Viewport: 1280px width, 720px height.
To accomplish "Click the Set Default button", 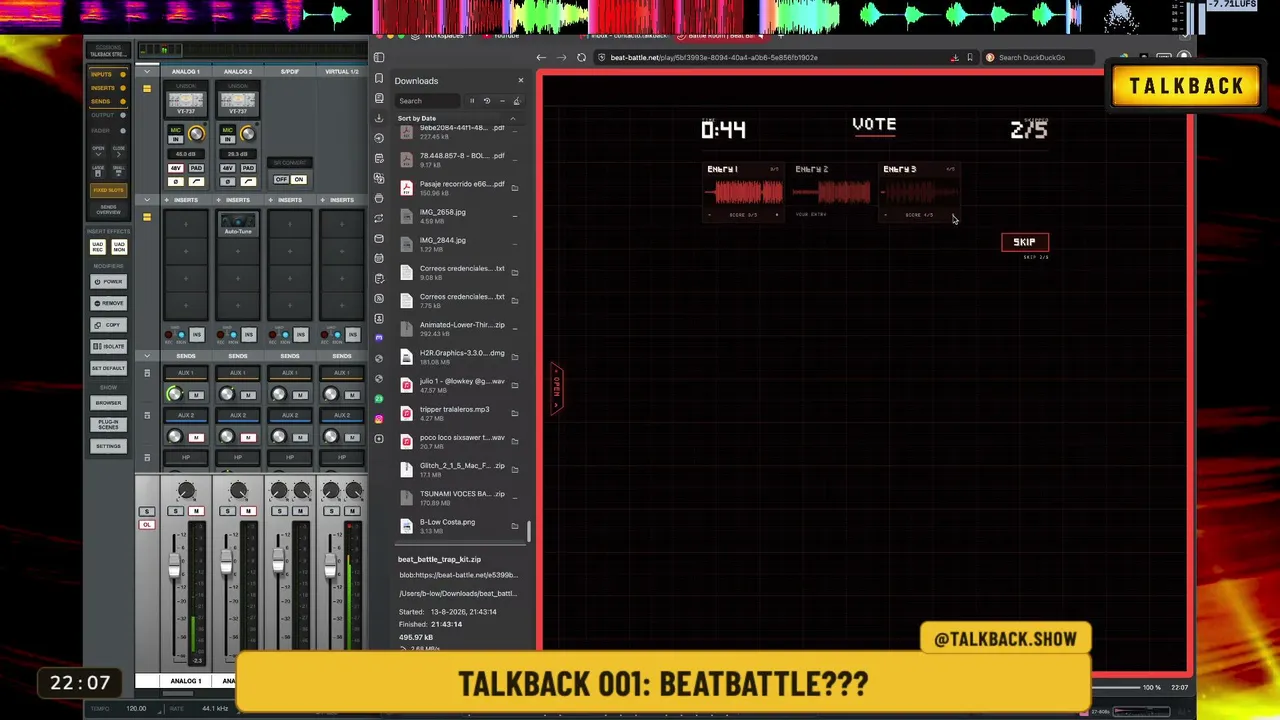I will 108,368.
